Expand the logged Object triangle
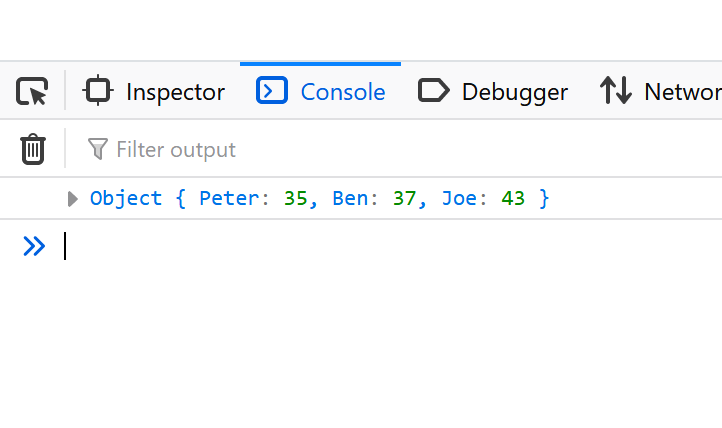The height and width of the screenshot is (428, 722). click(x=72, y=199)
